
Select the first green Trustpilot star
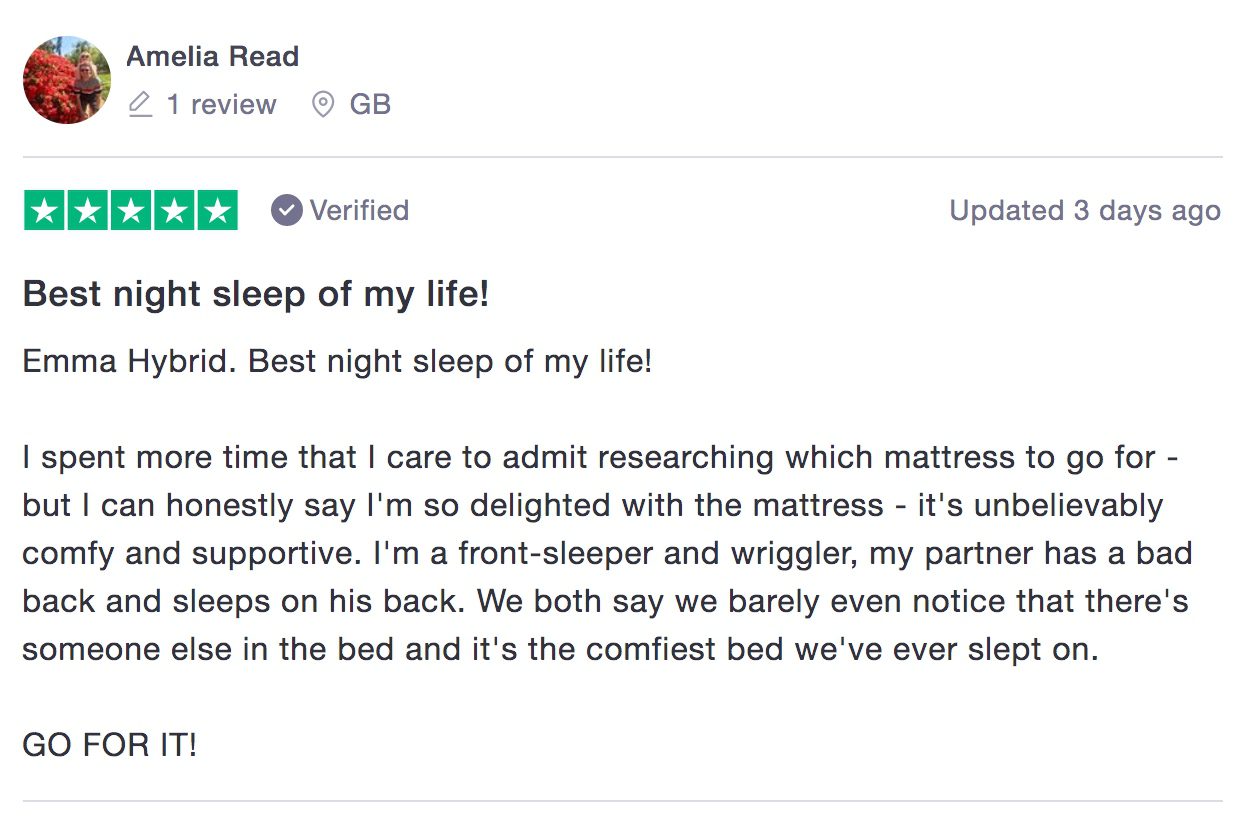point(44,210)
